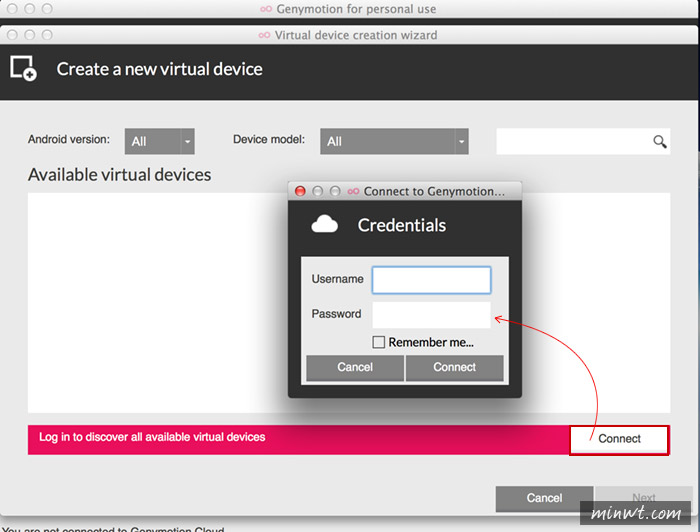
Task: Click the Genymotion logo in wizard title bar
Action: click(264, 35)
